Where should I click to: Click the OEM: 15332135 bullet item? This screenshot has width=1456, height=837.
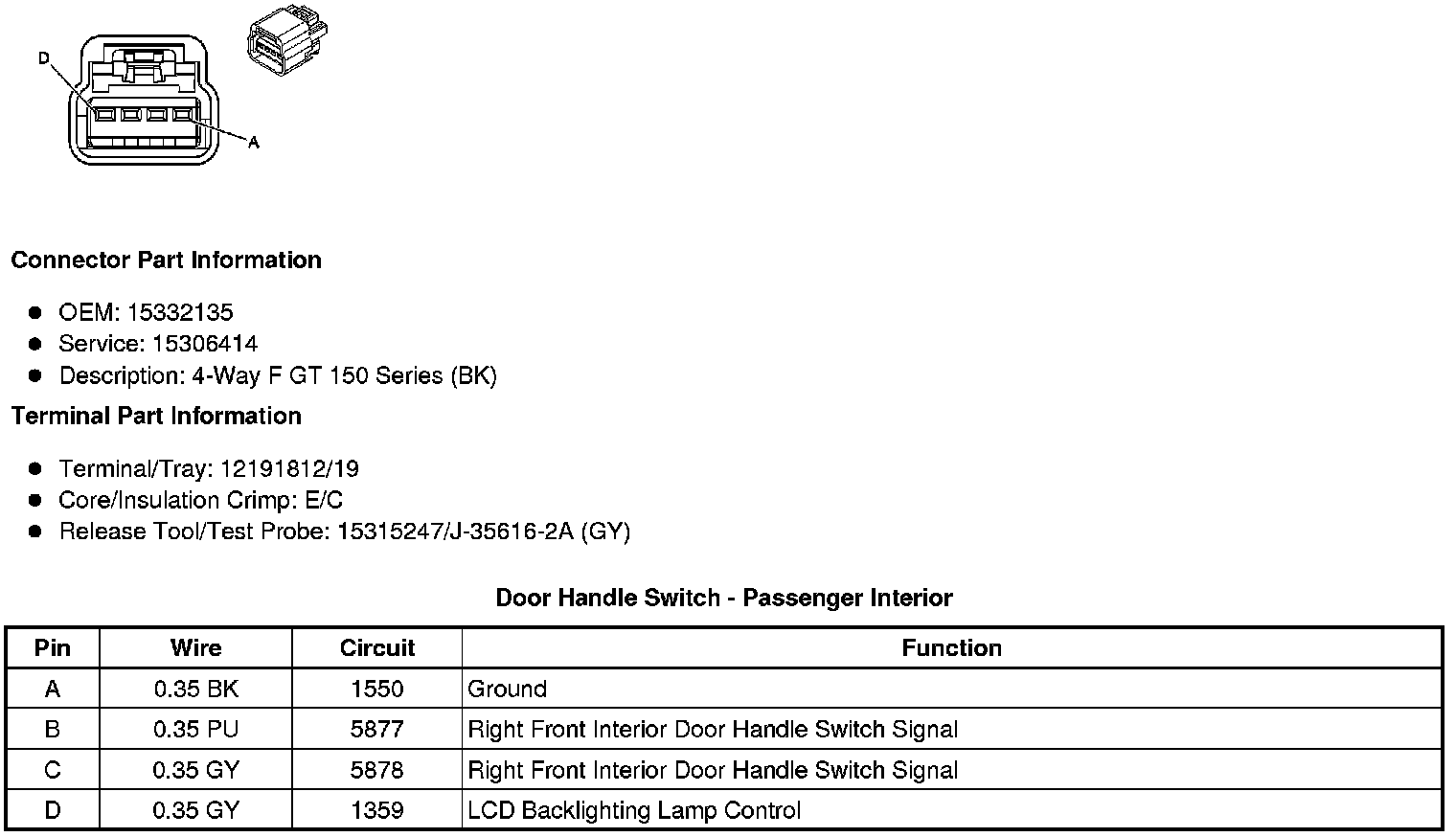[x=146, y=312]
